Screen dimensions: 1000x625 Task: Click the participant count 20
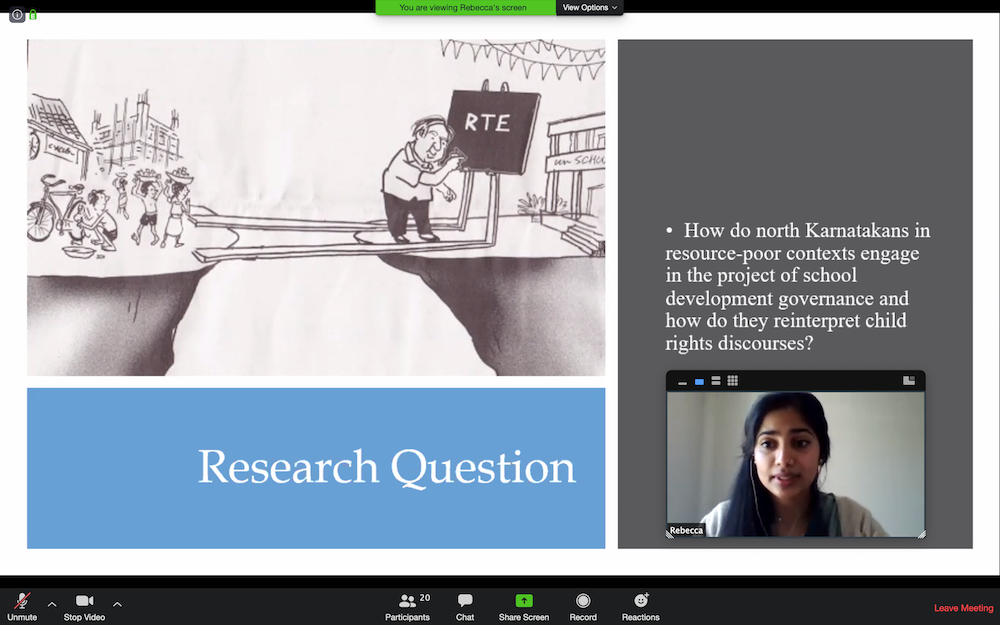[425, 598]
